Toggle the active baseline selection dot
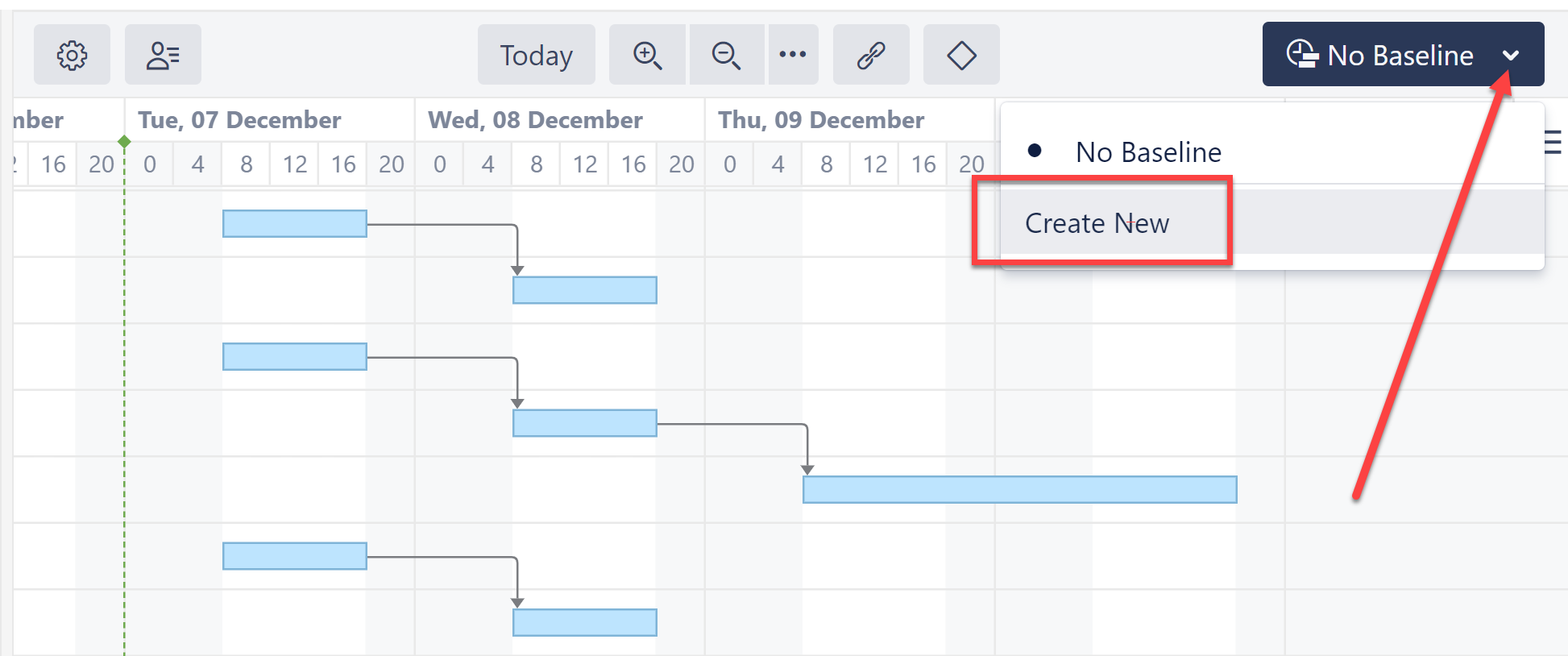Image resolution: width=1568 pixels, height=656 pixels. tap(1035, 150)
